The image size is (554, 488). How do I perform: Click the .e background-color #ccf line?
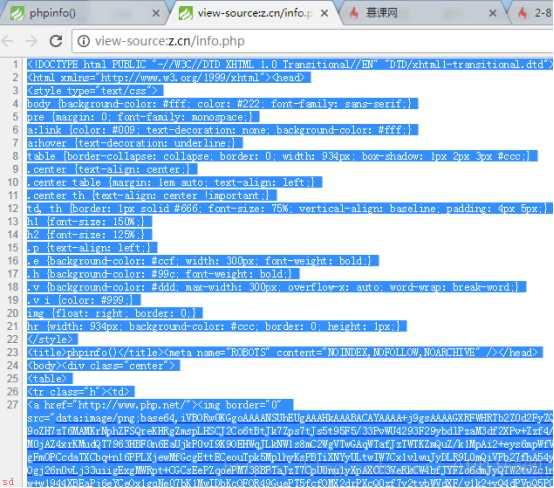pos(203,260)
